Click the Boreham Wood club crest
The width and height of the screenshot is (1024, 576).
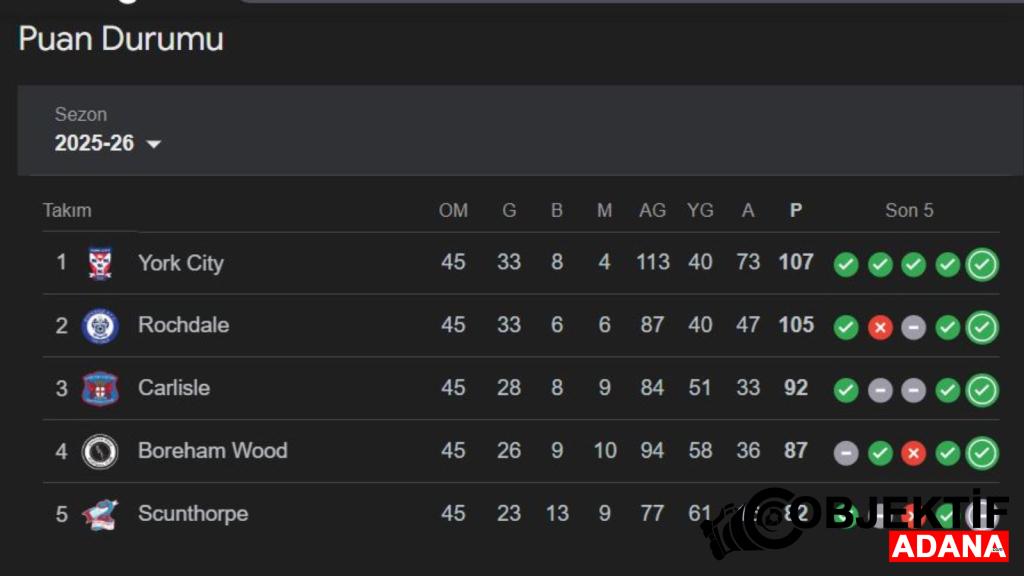[x=100, y=451]
